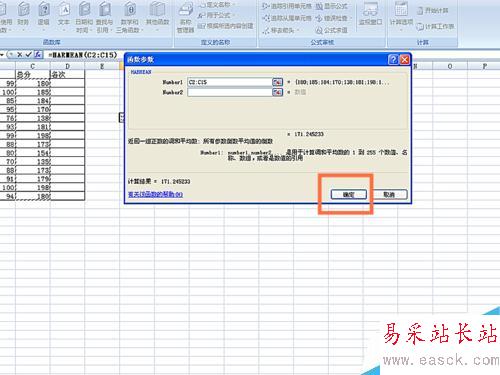Launch 公式求值 evaluate formula
Screen dimensions: 500x375
331,30
